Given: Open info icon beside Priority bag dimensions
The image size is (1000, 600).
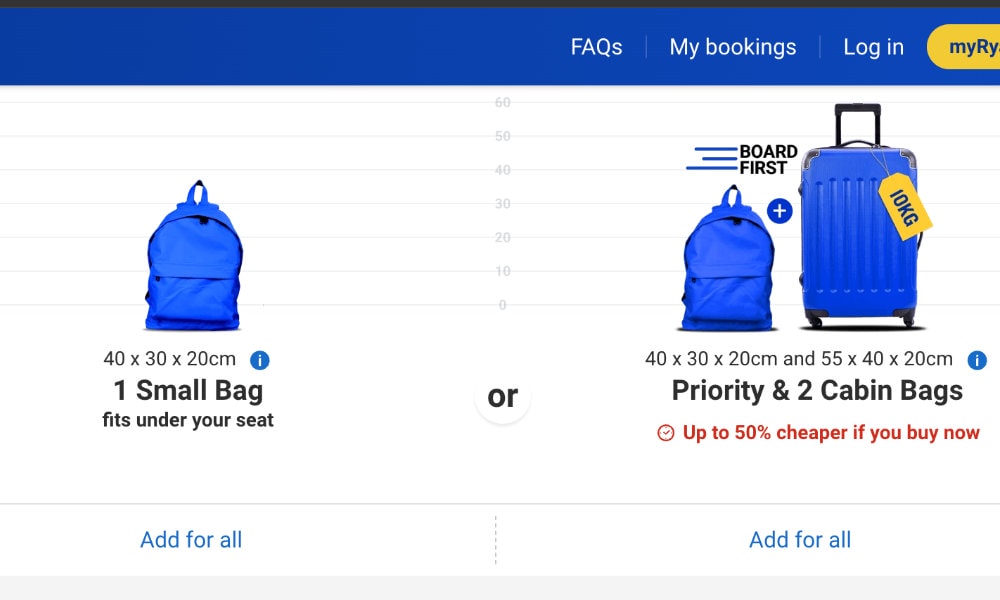Looking at the screenshot, I should pyautogui.click(x=977, y=360).
